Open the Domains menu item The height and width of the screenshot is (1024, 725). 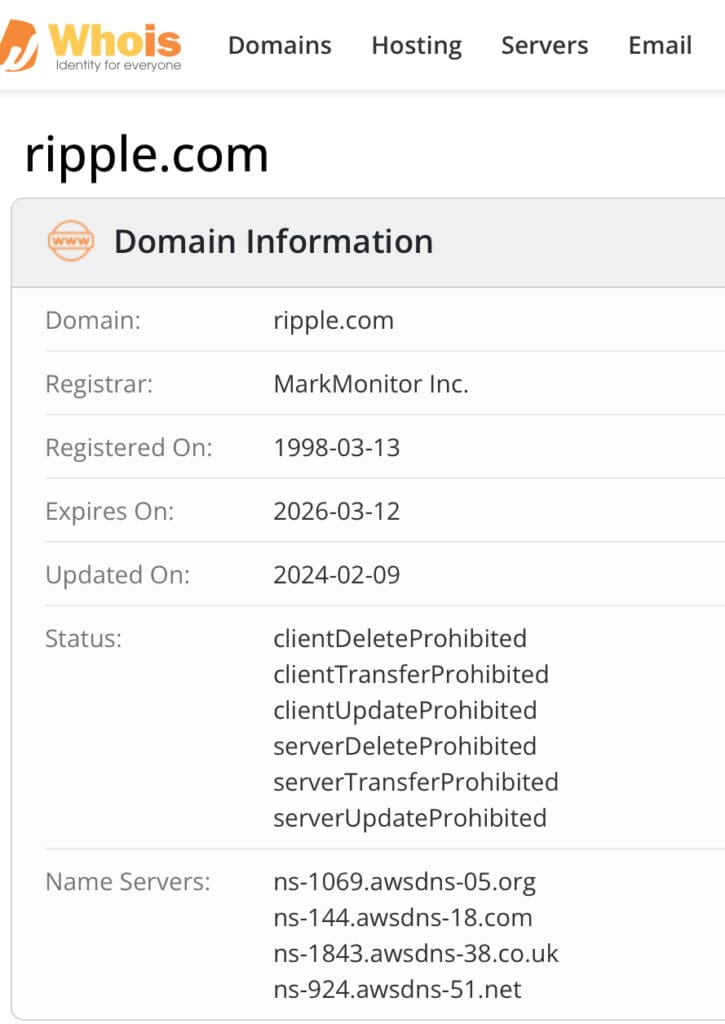tap(280, 45)
